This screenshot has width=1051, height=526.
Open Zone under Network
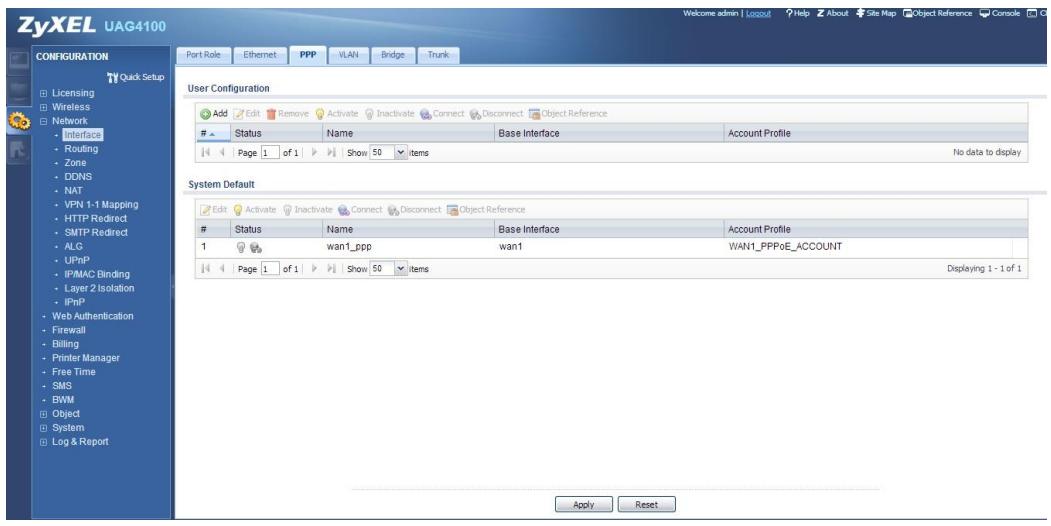(x=75, y=163)
